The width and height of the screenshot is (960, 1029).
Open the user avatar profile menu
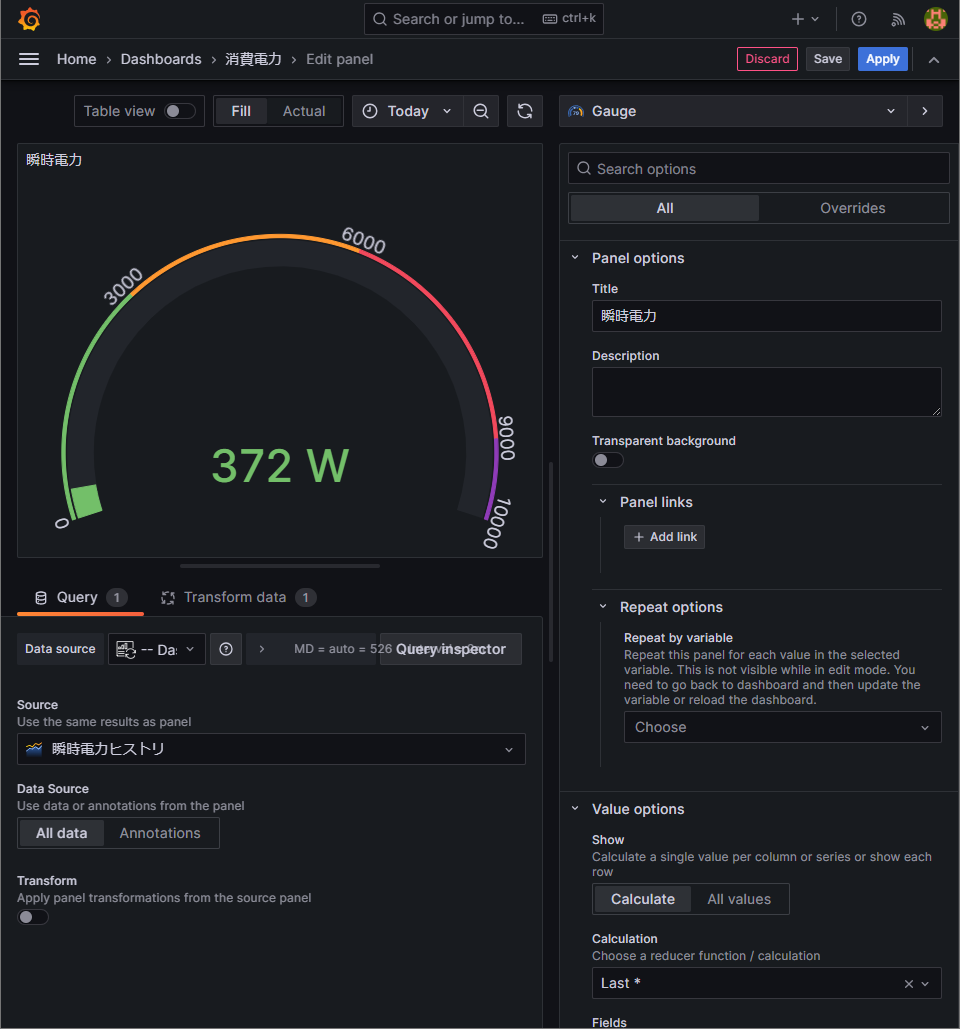[x=935, y=19]
